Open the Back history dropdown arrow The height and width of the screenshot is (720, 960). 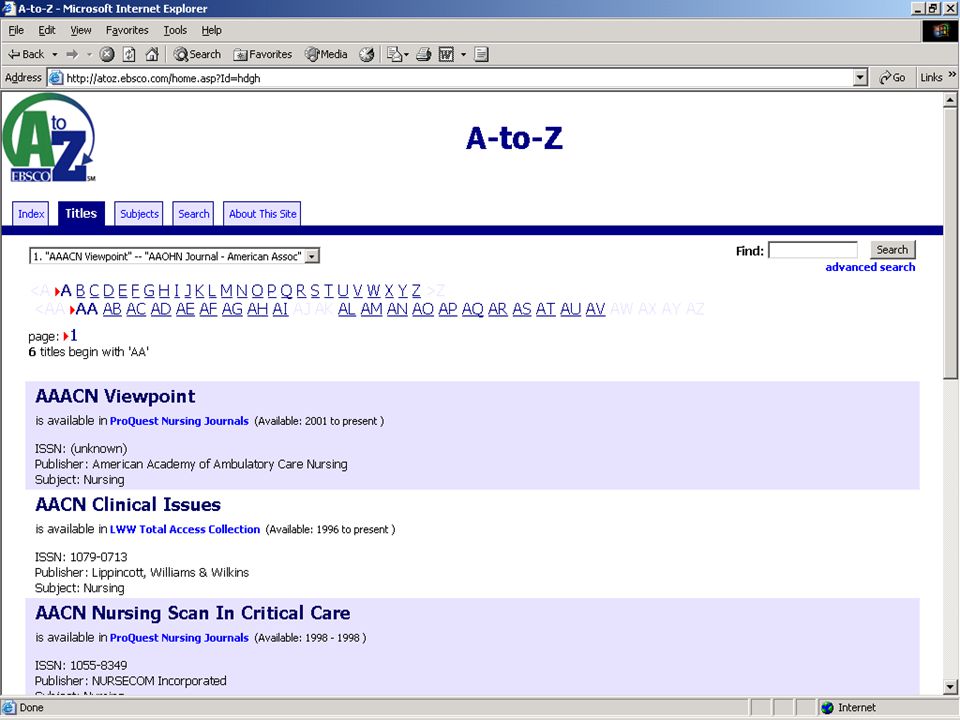(x=54, y=54)
